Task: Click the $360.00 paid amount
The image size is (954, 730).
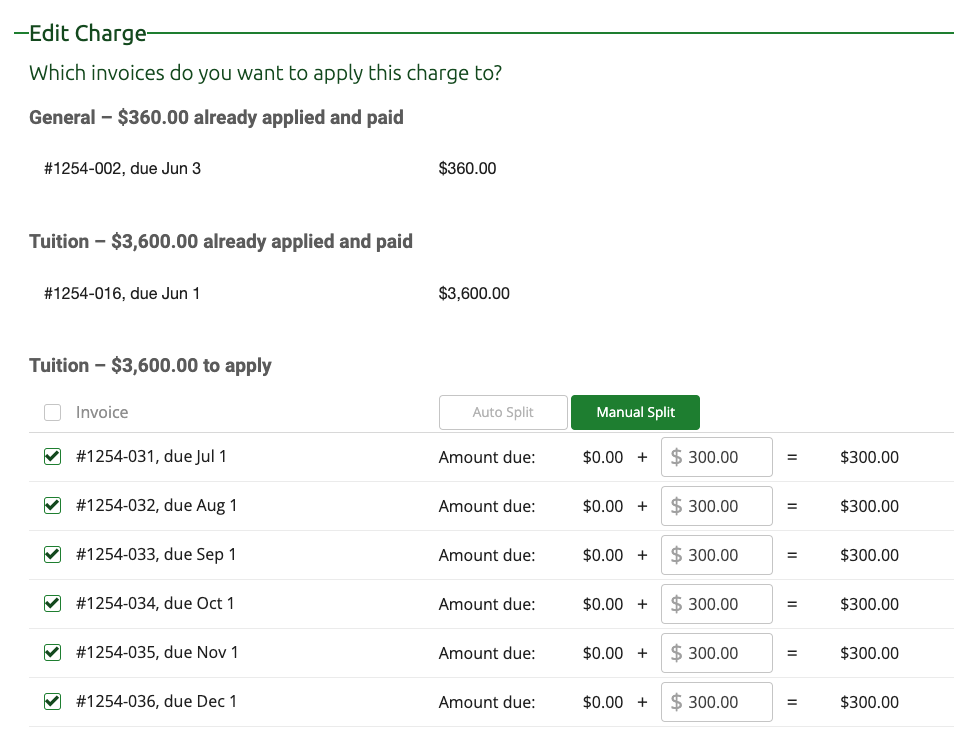Action: pyautogui.click(x=467, y=169)
